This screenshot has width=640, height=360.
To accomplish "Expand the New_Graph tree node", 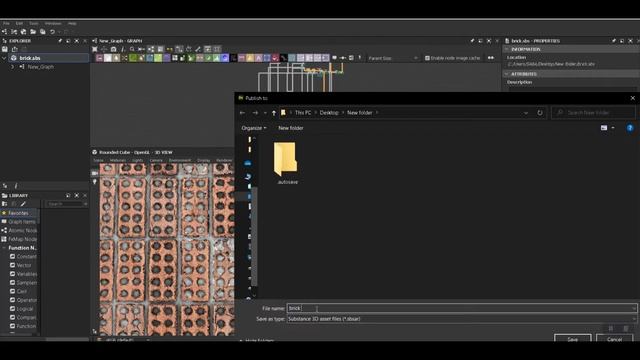I will coord(13,67).
